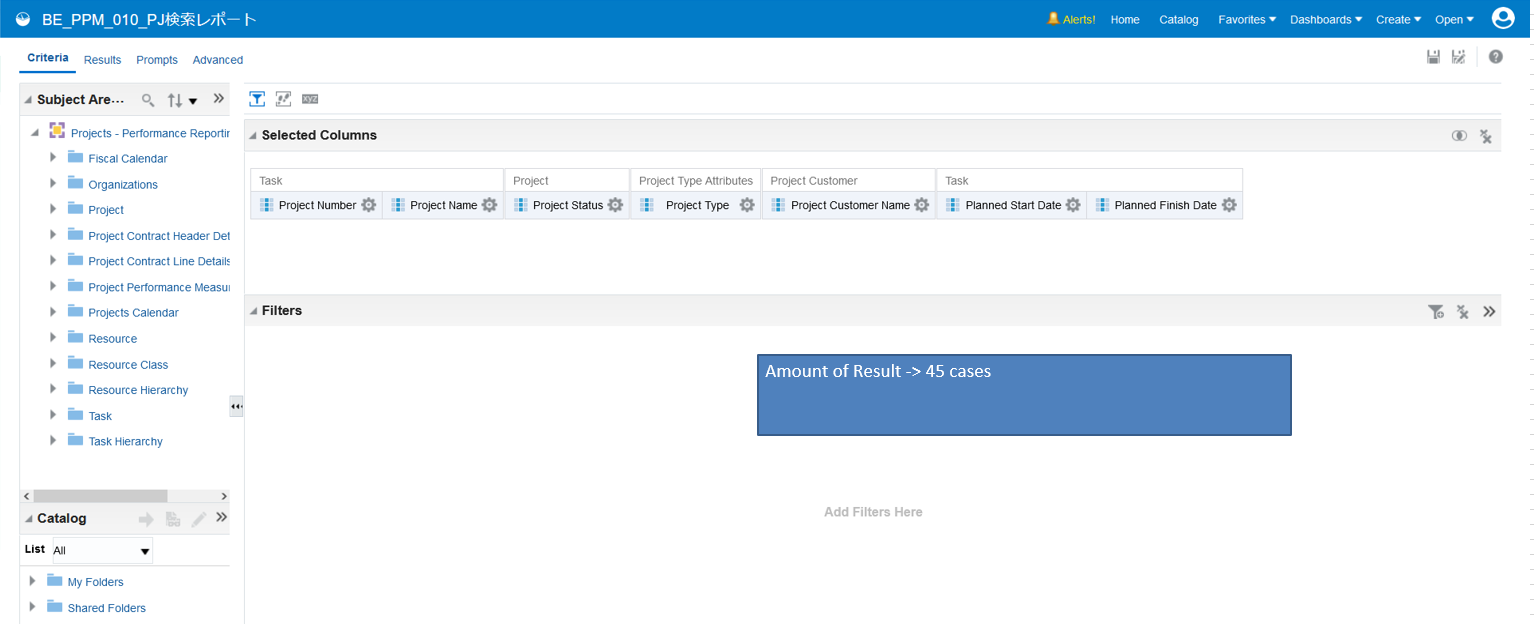Screen dimensions: 1534x624
Task: Expand Shared Folders in the Catalog pane
Action: click(32, 607)
